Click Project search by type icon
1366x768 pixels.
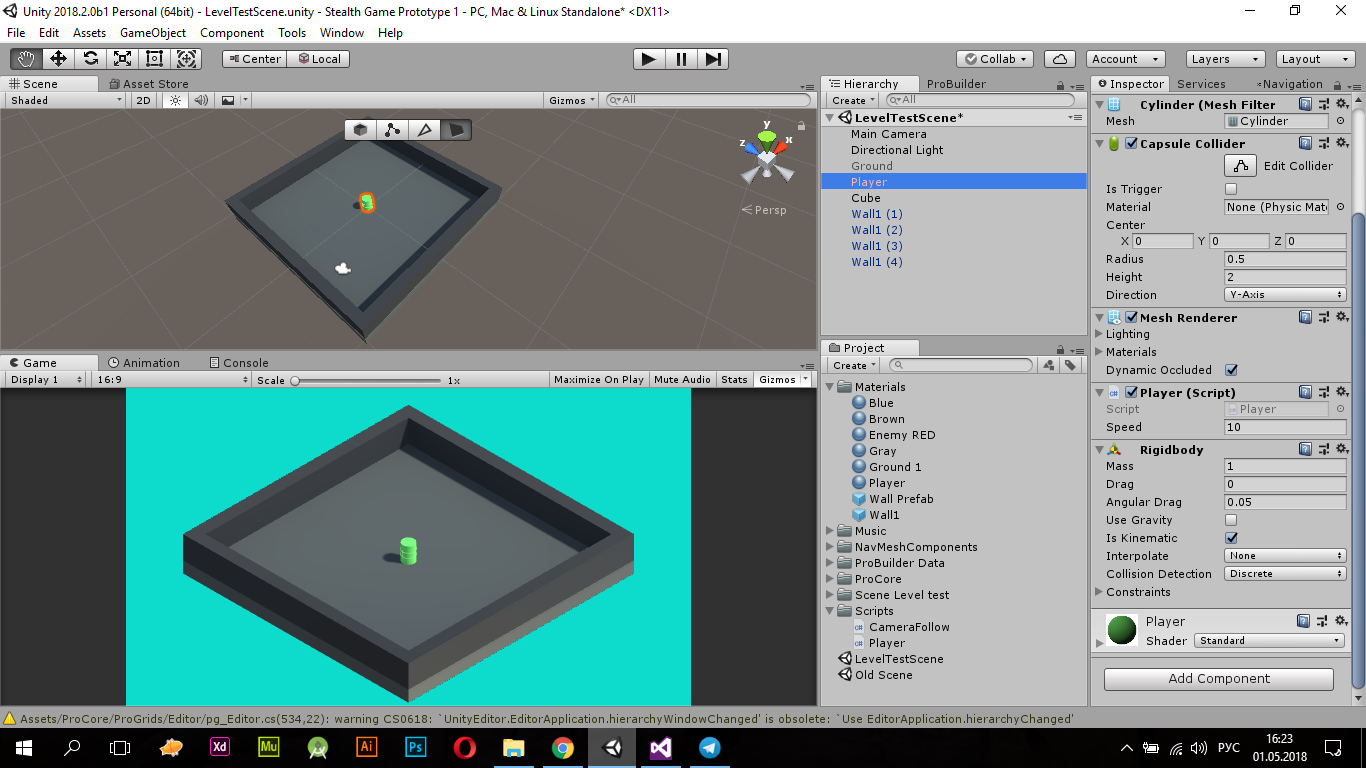[1049, 366]
